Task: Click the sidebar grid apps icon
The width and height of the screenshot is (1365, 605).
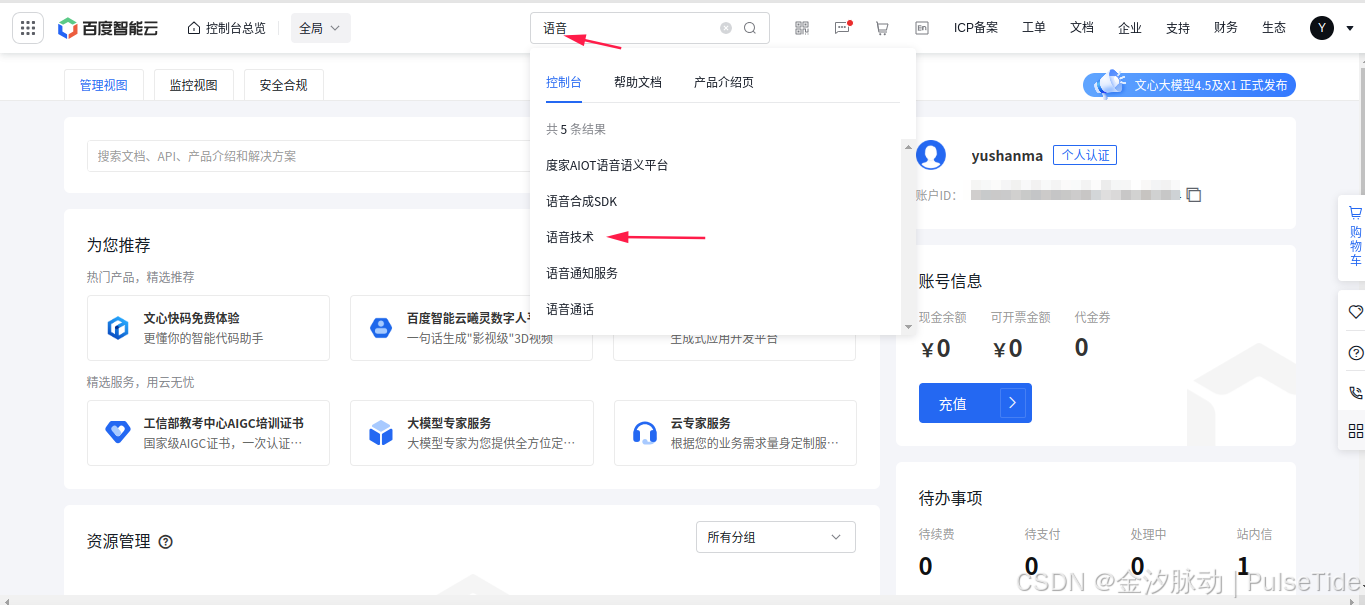Action: point(1355,431)
